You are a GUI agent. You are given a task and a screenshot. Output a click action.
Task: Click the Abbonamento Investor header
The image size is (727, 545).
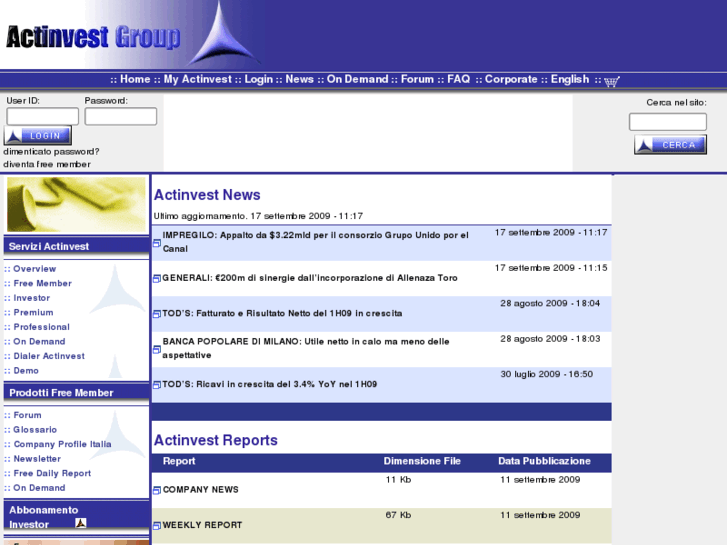pos(76,516)
